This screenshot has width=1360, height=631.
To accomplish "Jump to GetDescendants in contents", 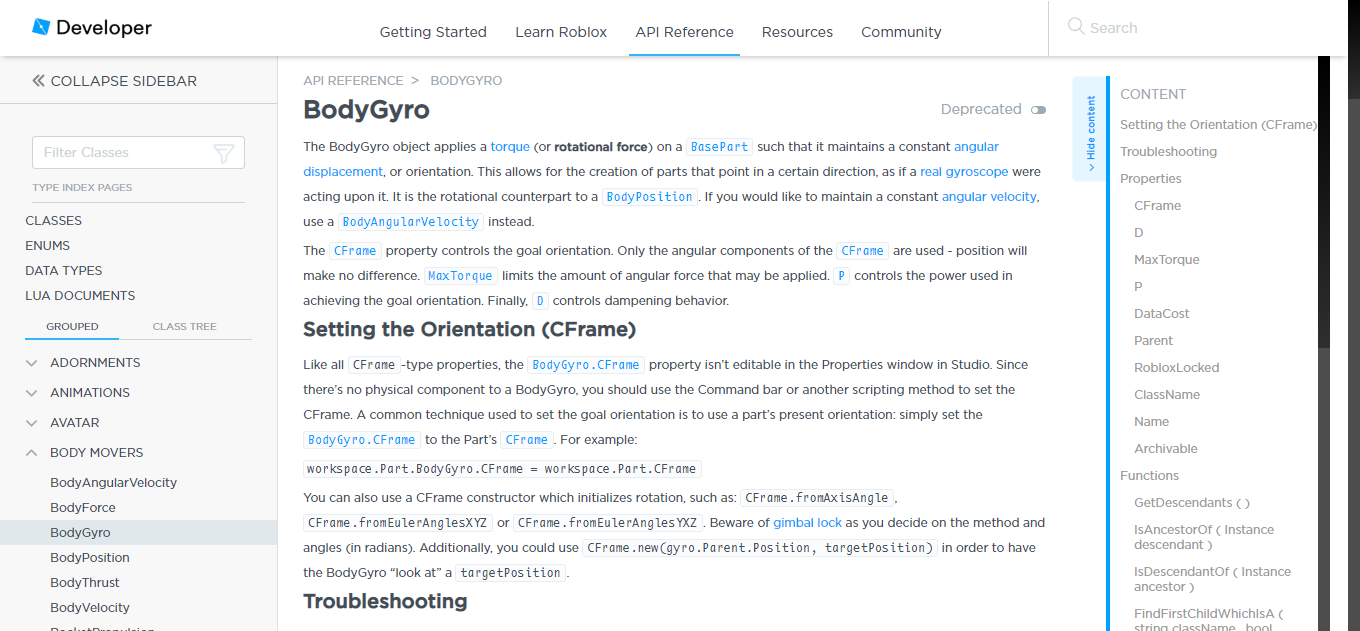I will (1192, 503).
